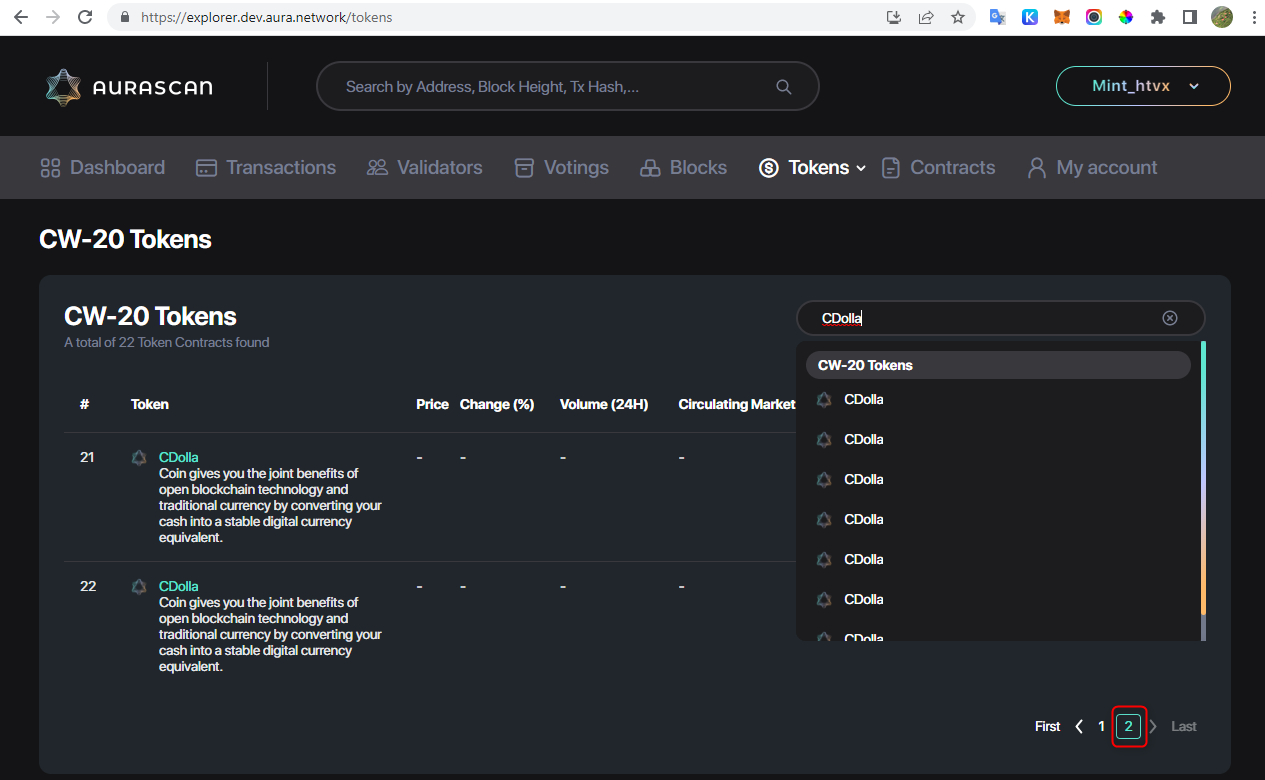This screenshot has height=780, width=1265.
Task: Open CDolla token link in row 21
Action: click(179, 457)
